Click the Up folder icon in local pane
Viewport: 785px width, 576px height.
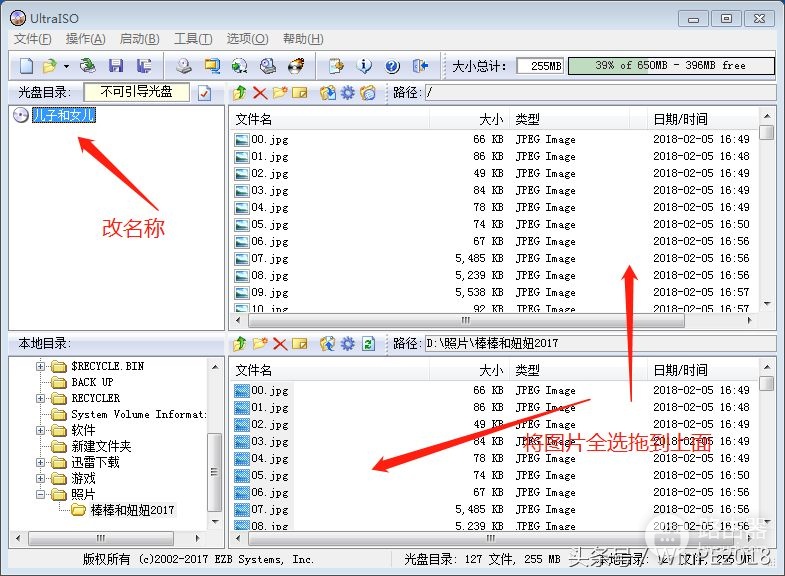point(240,343)
